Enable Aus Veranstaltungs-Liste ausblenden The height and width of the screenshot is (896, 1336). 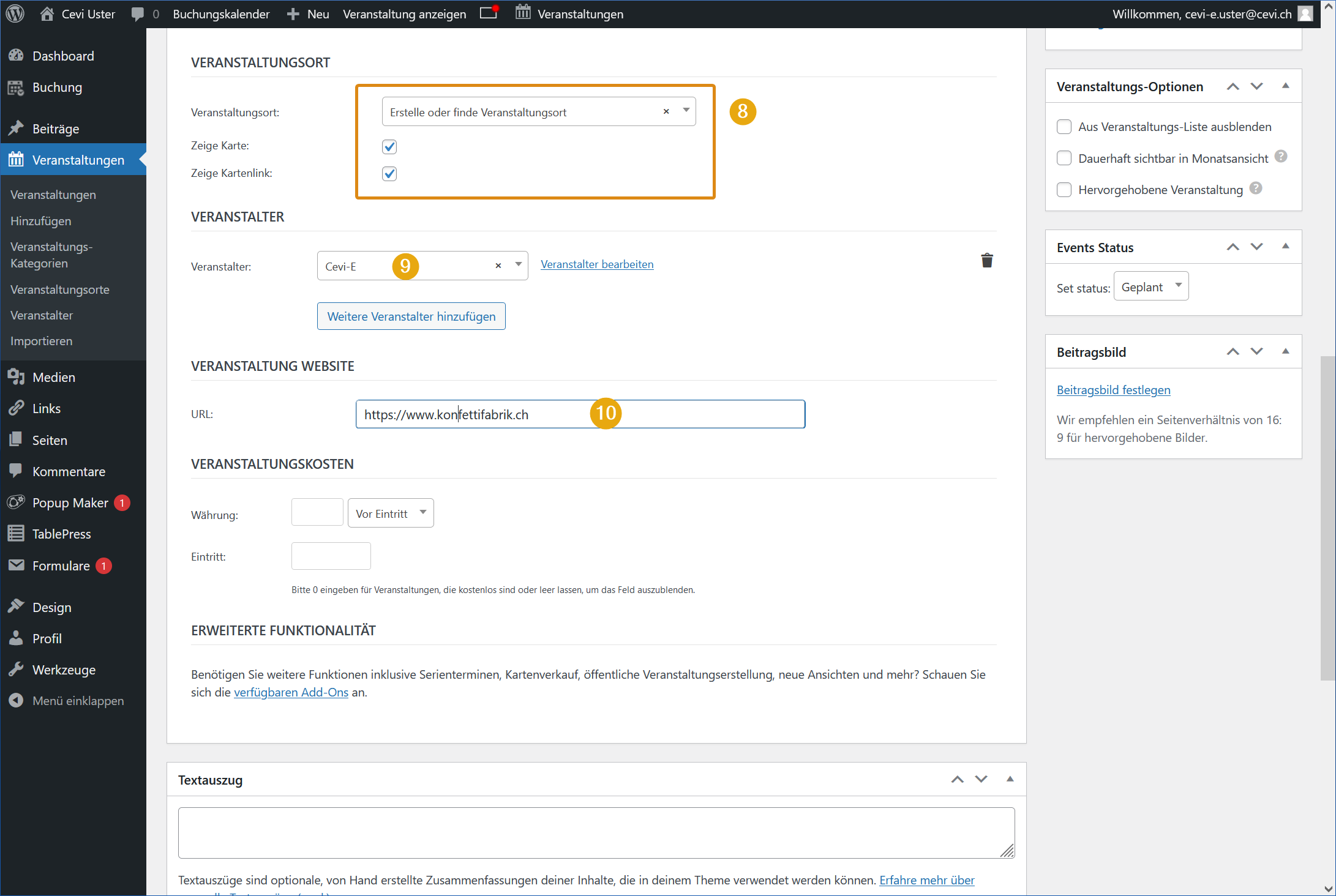(1064, 127)
